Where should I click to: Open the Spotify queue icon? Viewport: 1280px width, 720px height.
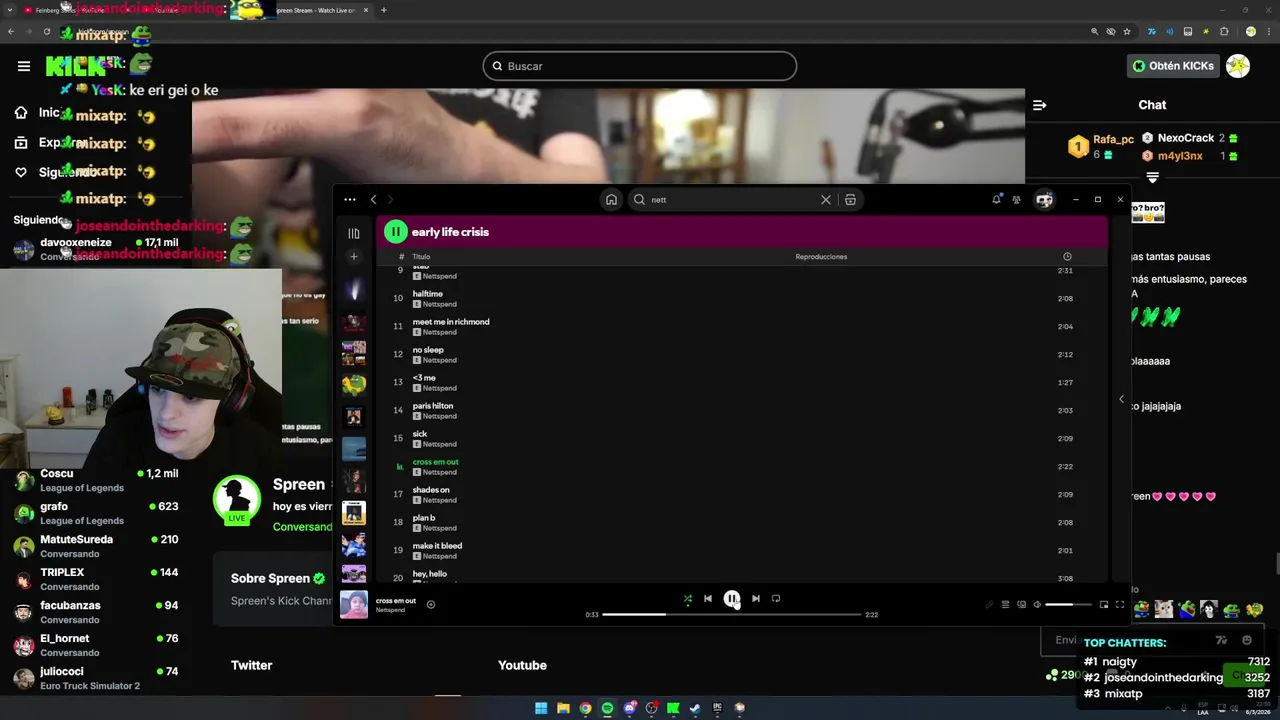(x=1005, y=604)
